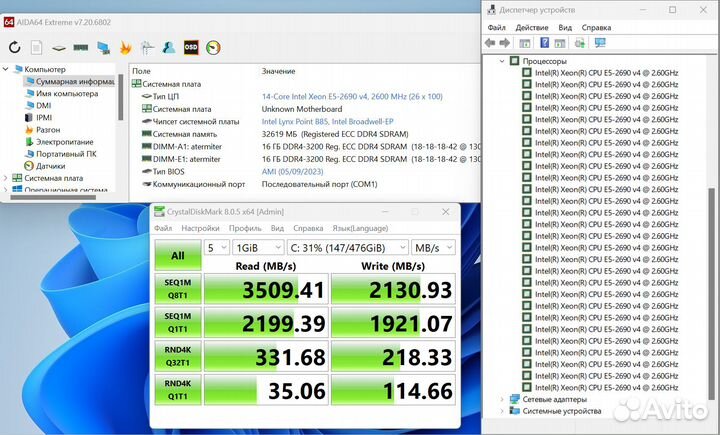Run the RND4K Q32T1 test
Screen dimensions: 720x435
pyautogui.click(x=178, y=356)
